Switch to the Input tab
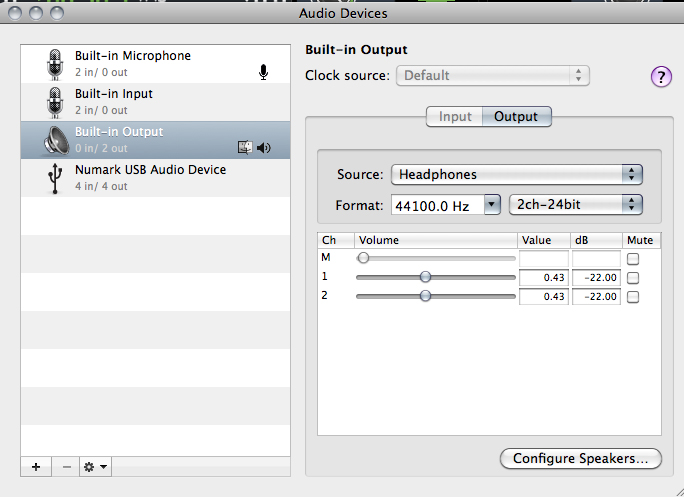The height and width of the screenshot is (497, 684). (455, 117)
